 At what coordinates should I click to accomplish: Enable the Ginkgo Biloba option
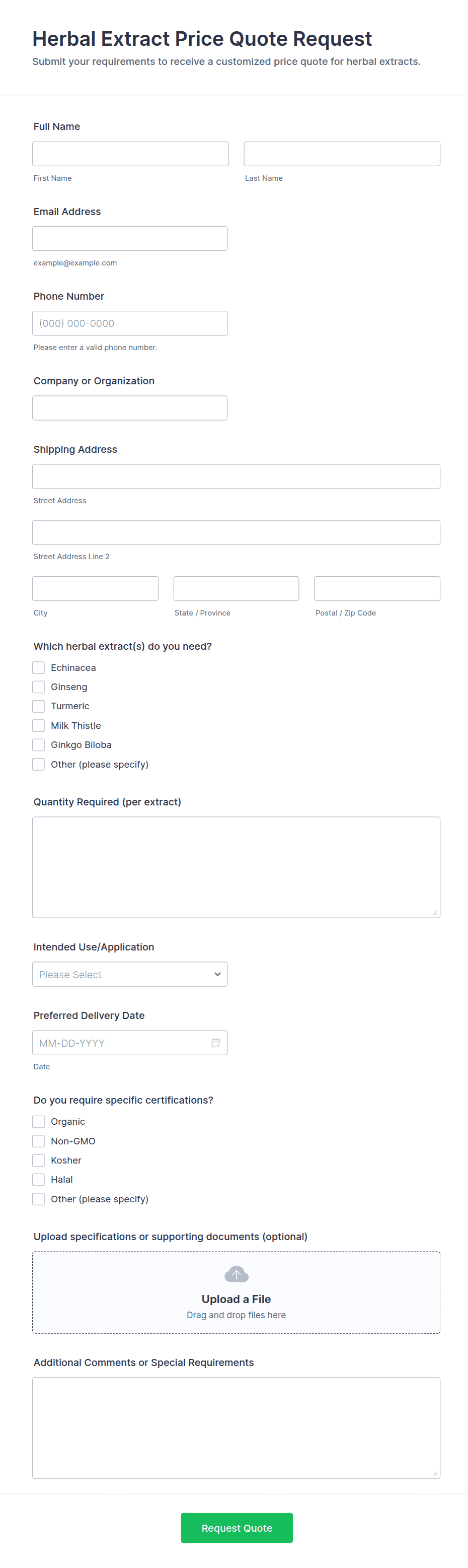click(x=38, y=745)
